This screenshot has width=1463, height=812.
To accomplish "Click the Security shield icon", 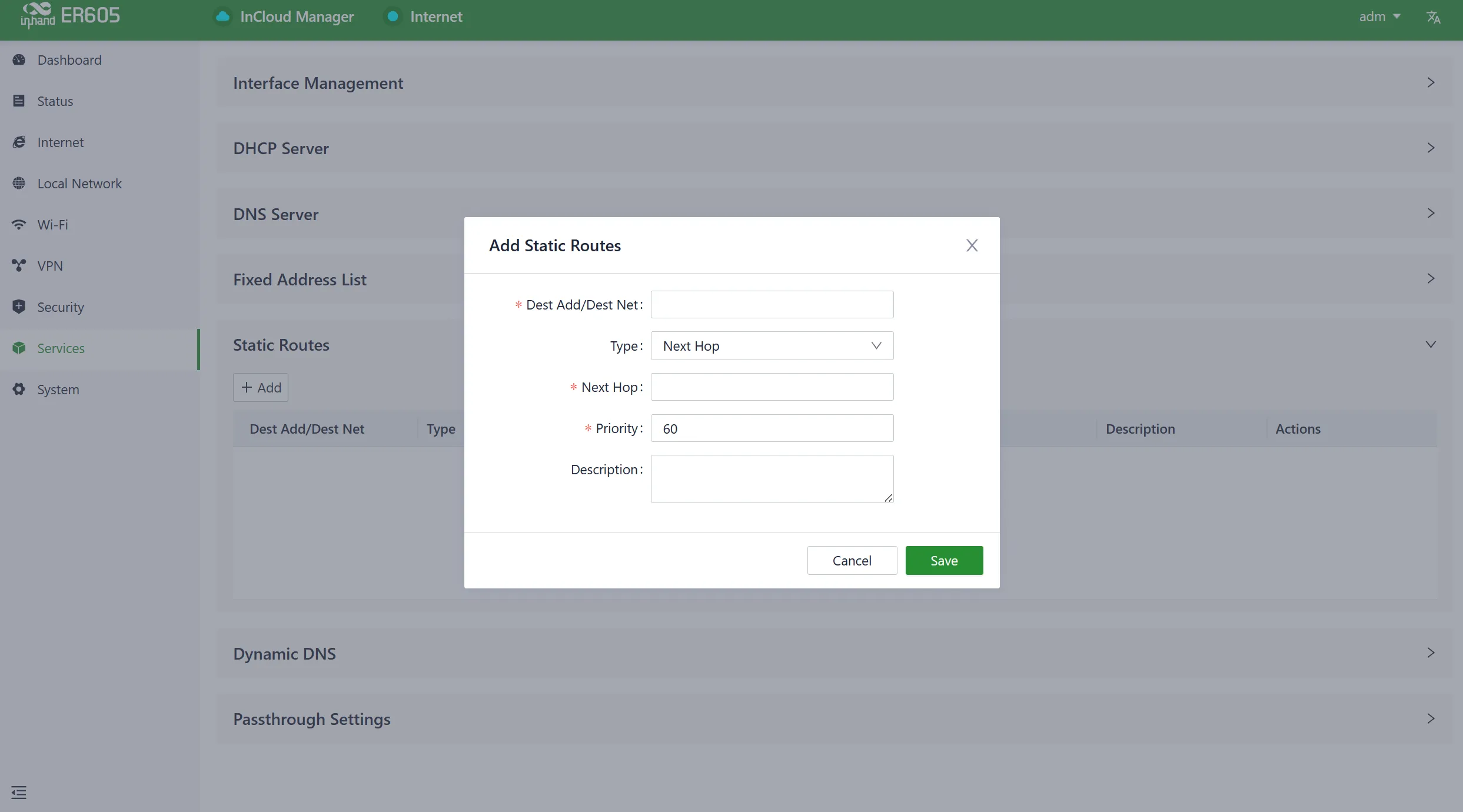I will [19, 307].
